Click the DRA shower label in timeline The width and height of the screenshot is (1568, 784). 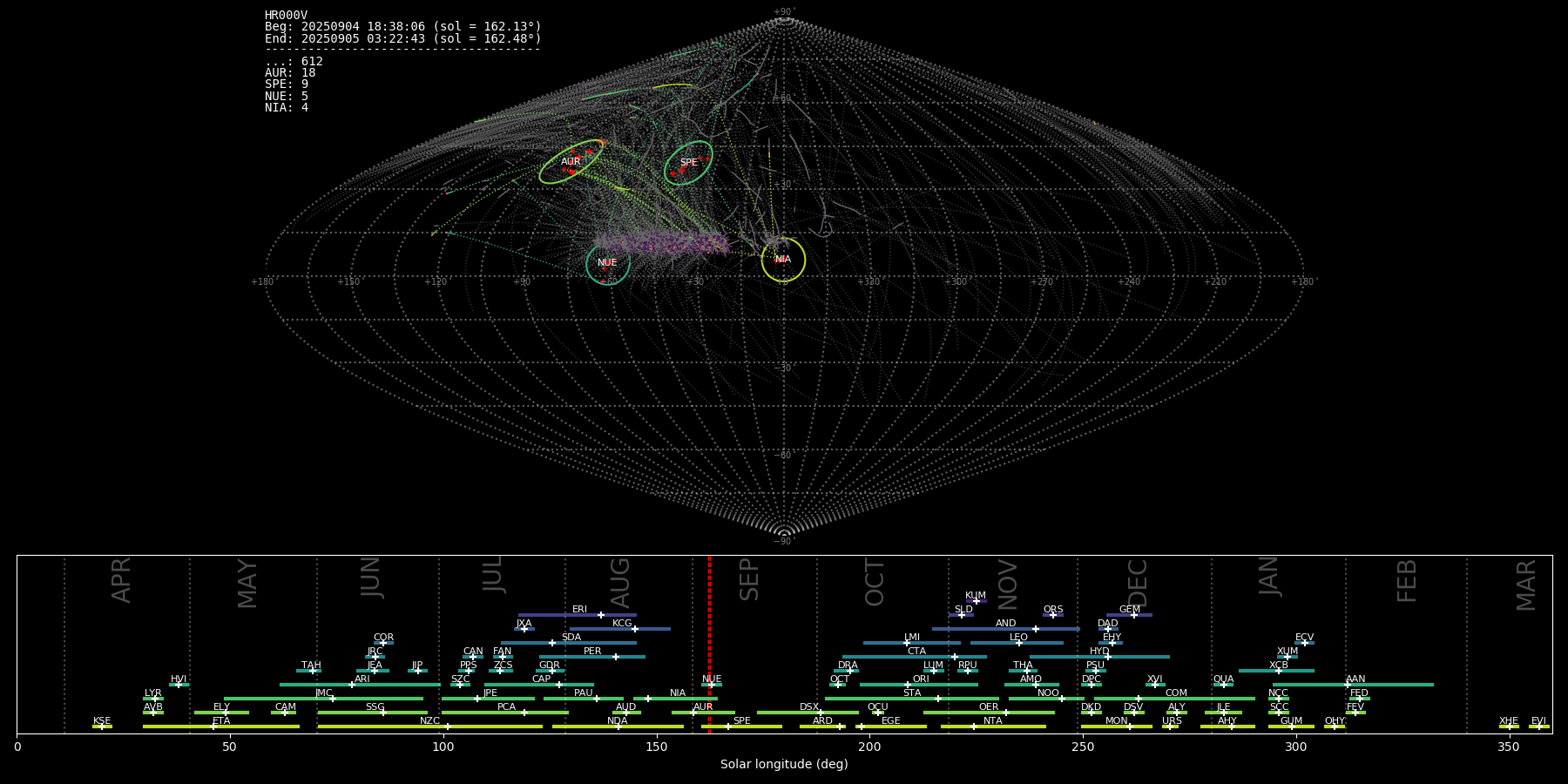[848, 666]
